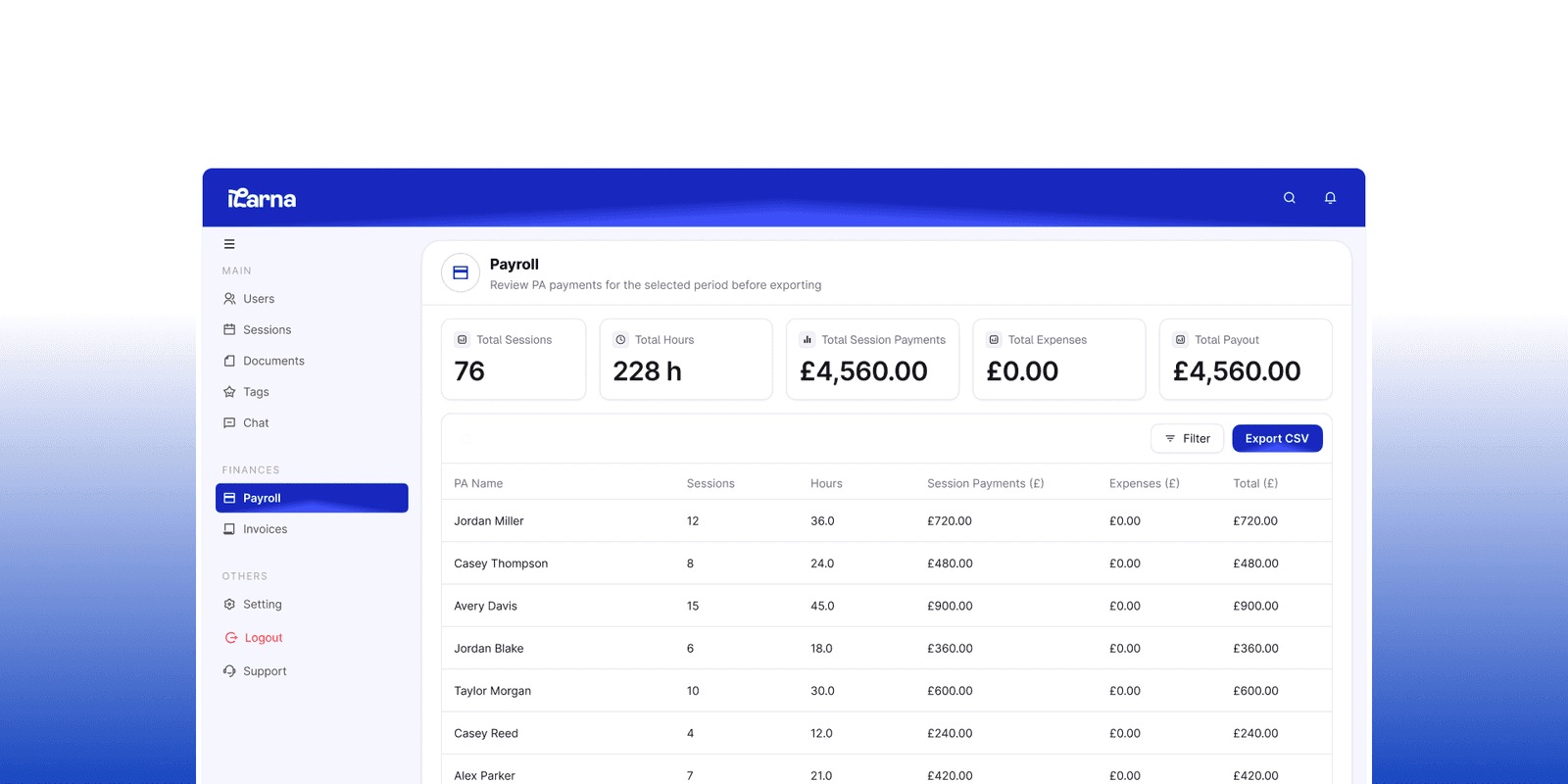
Task: Click the Taylor Morgan name cell
Action: [492, 691]
